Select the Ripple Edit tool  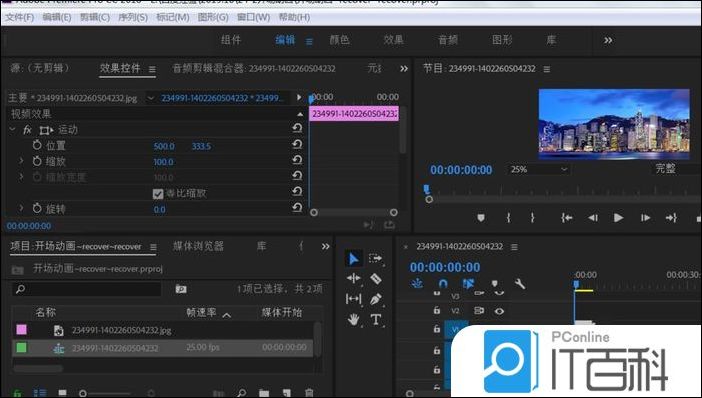(354, 278)
